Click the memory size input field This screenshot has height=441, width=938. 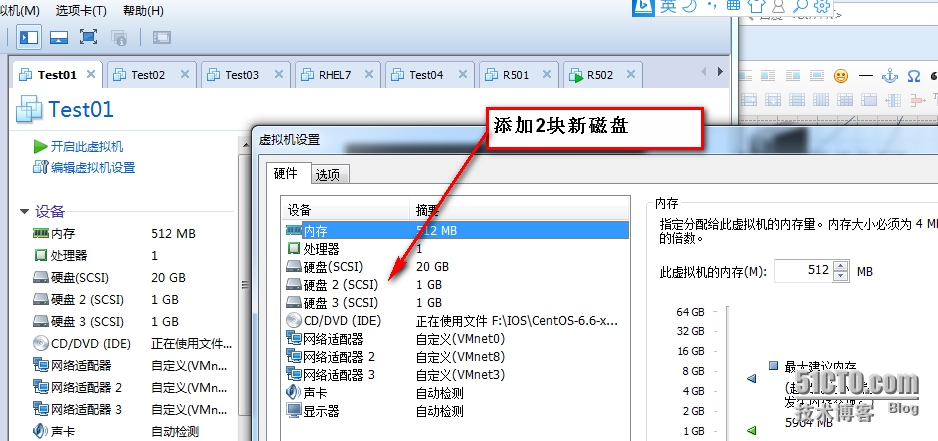[805, 271]
